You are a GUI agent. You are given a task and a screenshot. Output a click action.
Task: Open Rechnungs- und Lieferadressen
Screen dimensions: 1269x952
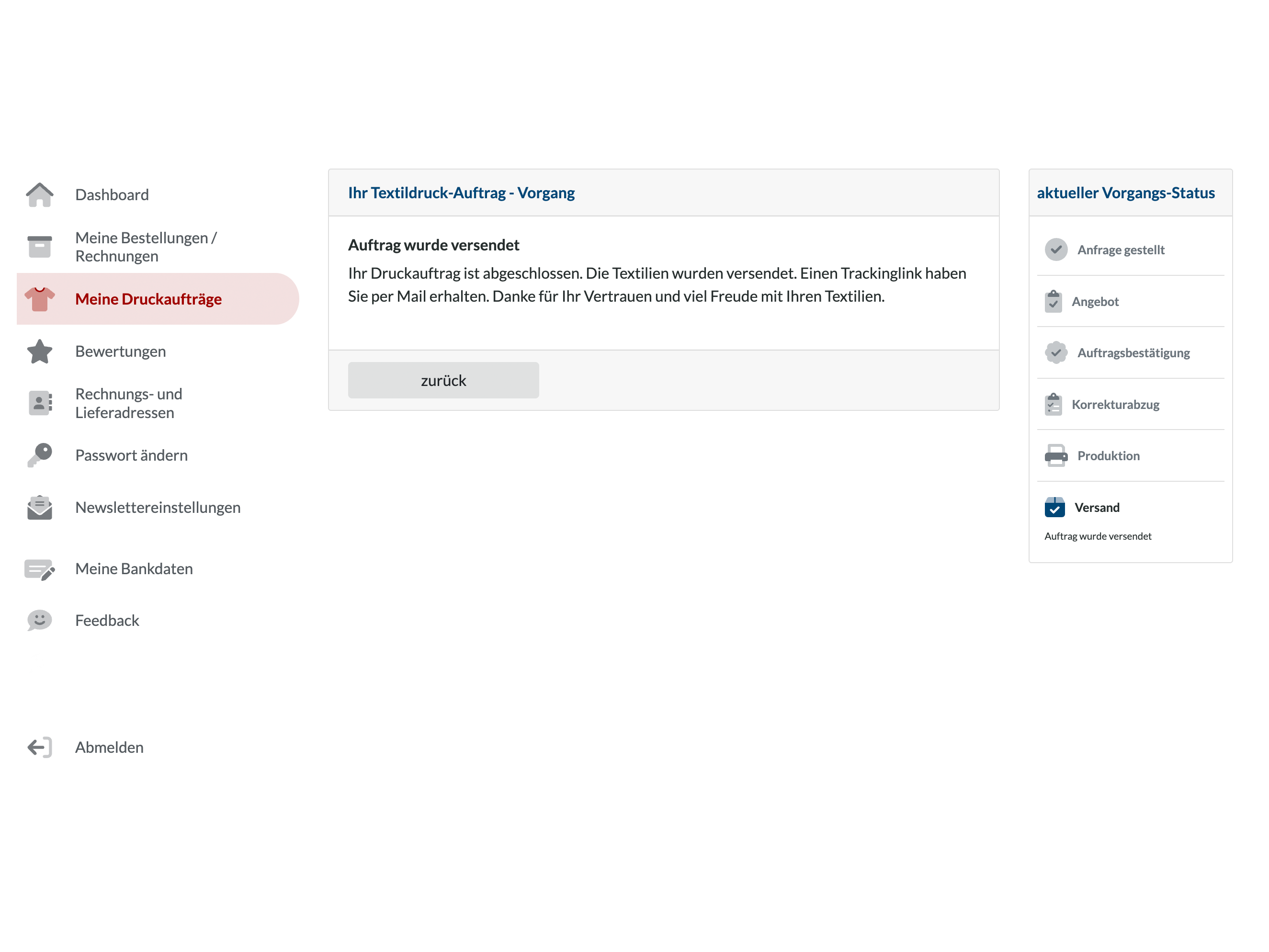point(158,403)
